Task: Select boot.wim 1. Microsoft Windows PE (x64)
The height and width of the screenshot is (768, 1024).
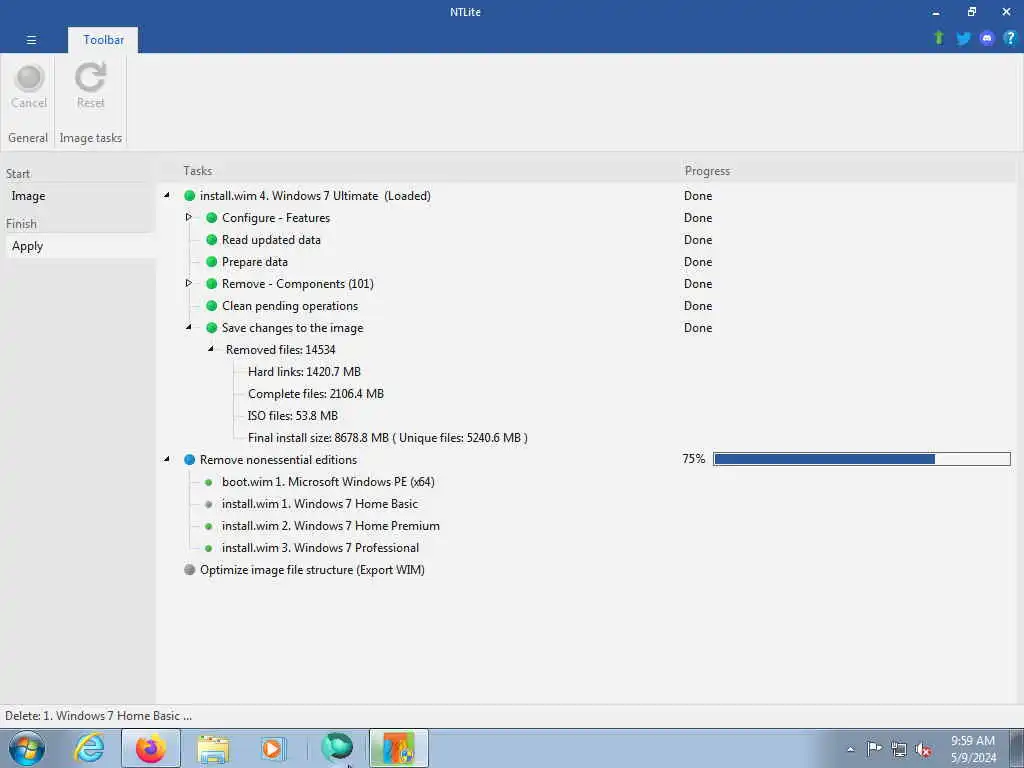Action: coord(328,482)
